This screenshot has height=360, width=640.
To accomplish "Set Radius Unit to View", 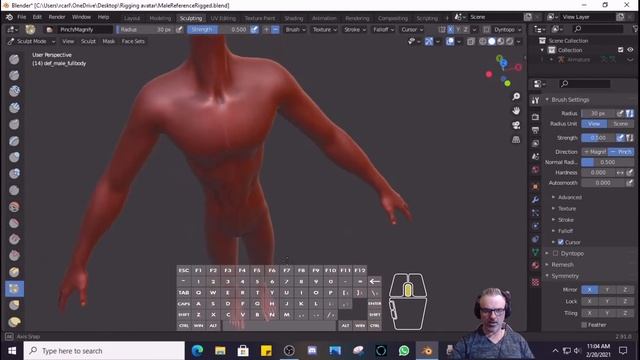I will coord(594,124).
